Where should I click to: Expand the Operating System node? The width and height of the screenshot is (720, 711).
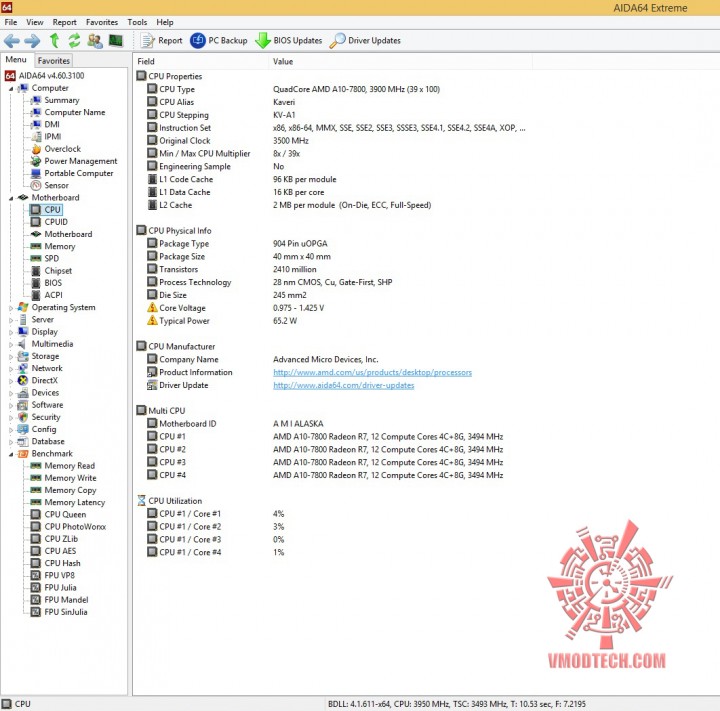point(11,308)
